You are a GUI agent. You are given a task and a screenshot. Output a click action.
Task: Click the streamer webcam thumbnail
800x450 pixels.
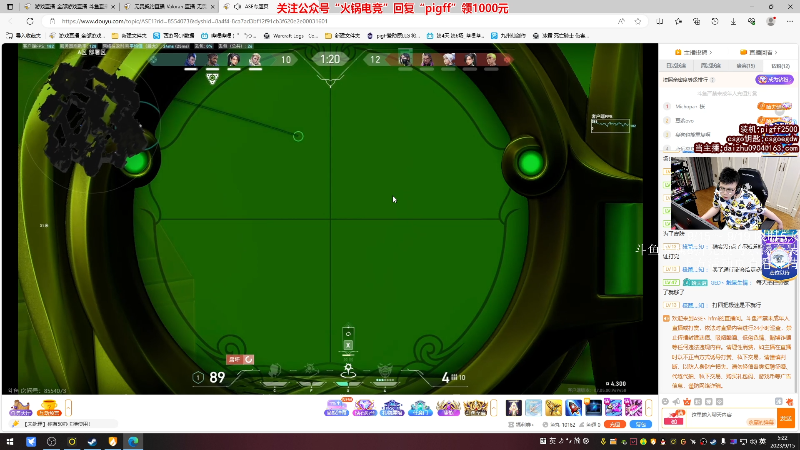[734, 193]
